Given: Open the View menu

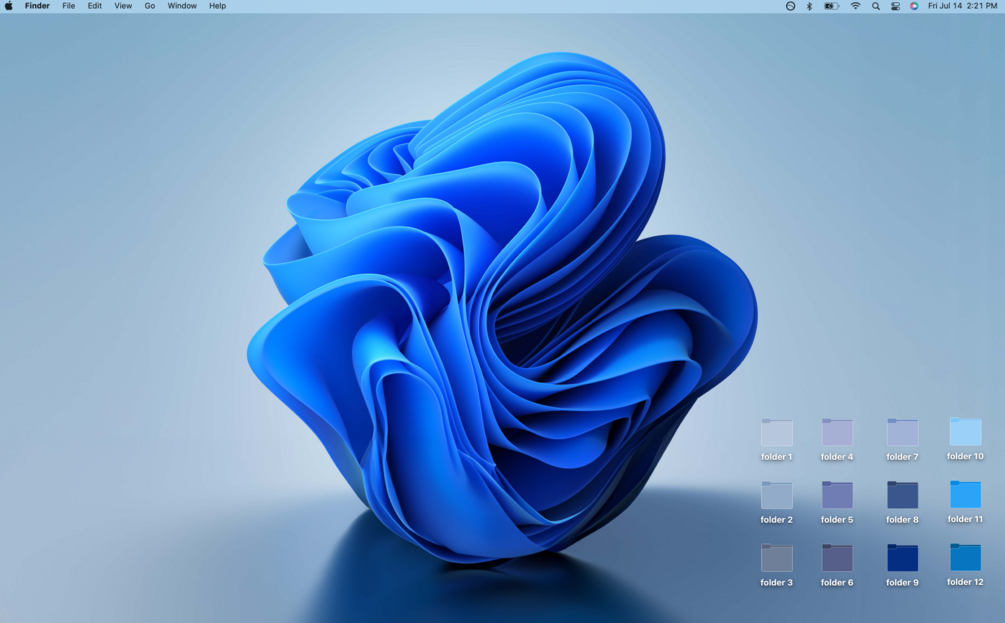Looking at the screenshot, I should click(123, 6).
